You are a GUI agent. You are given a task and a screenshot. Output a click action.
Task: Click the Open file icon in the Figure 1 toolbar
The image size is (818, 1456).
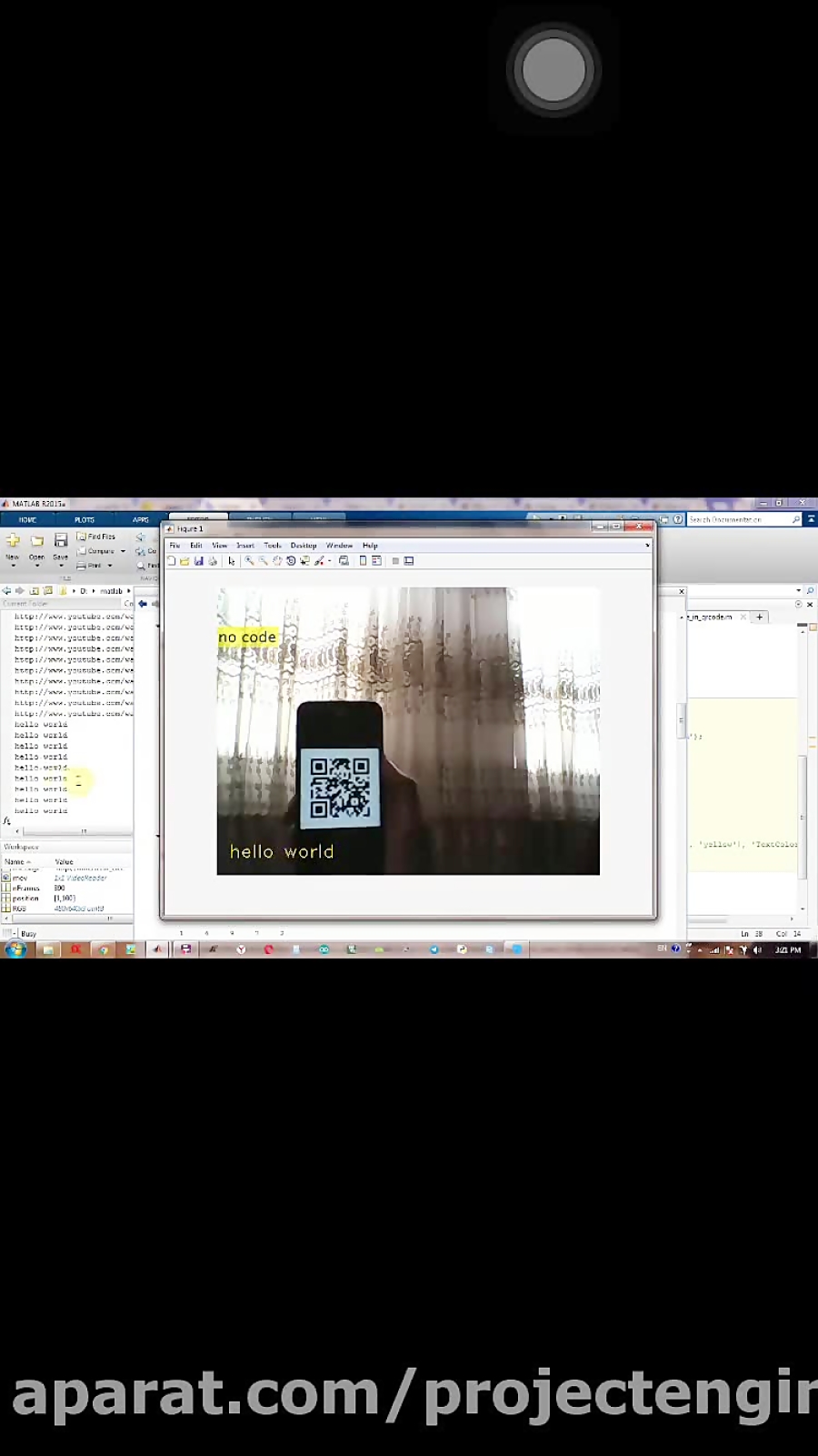[x=185, y=561]
